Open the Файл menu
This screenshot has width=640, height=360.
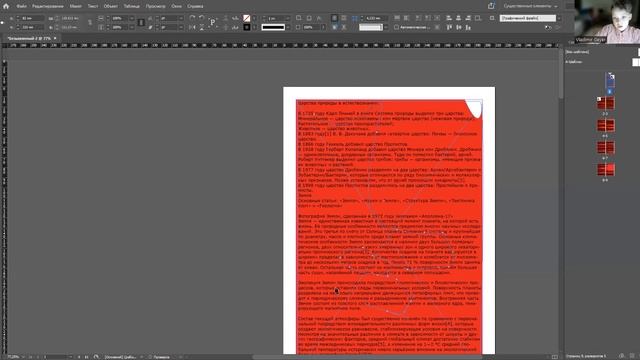[22, 7]
